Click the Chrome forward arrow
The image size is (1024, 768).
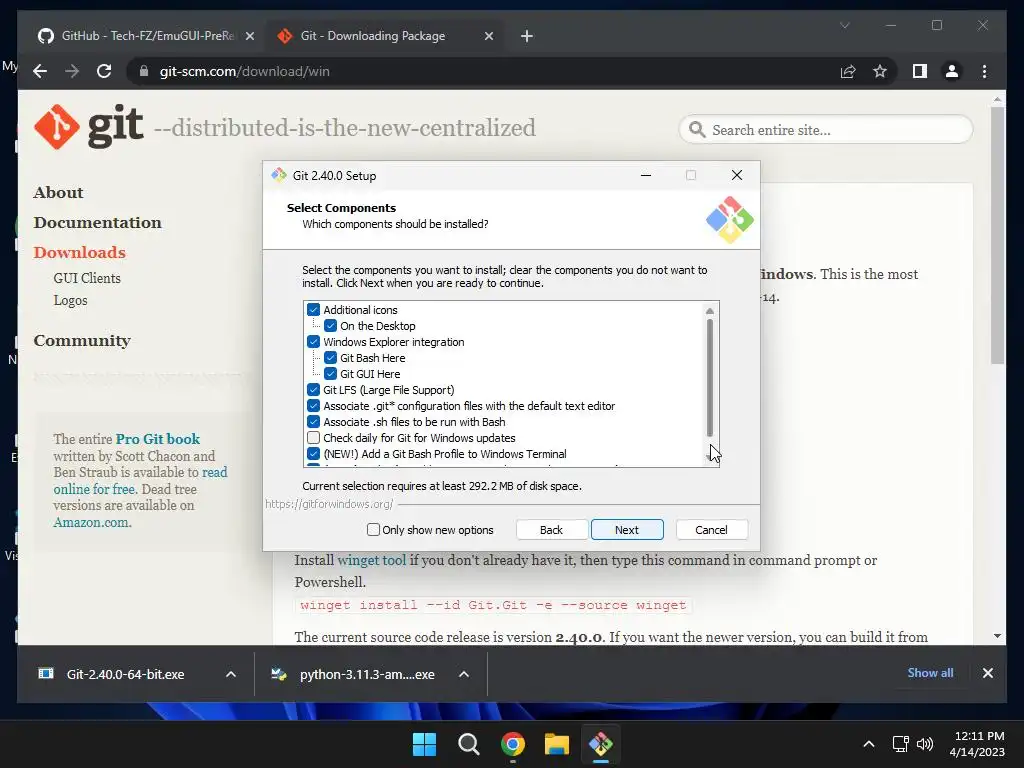72,71
